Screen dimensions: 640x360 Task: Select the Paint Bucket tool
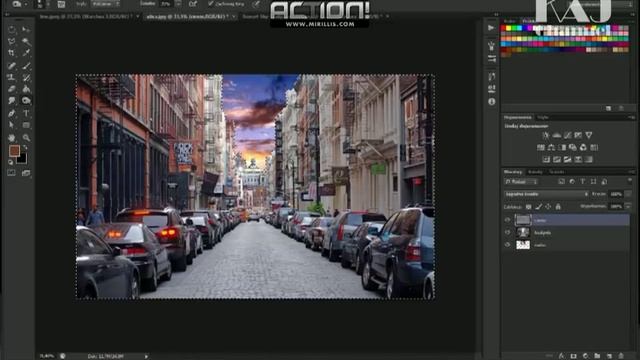click(x=26, y=89)
